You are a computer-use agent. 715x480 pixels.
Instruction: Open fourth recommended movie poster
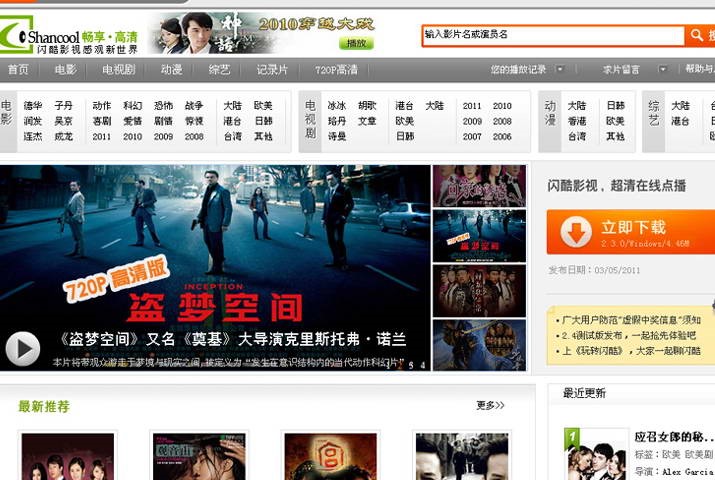(462, 456)
